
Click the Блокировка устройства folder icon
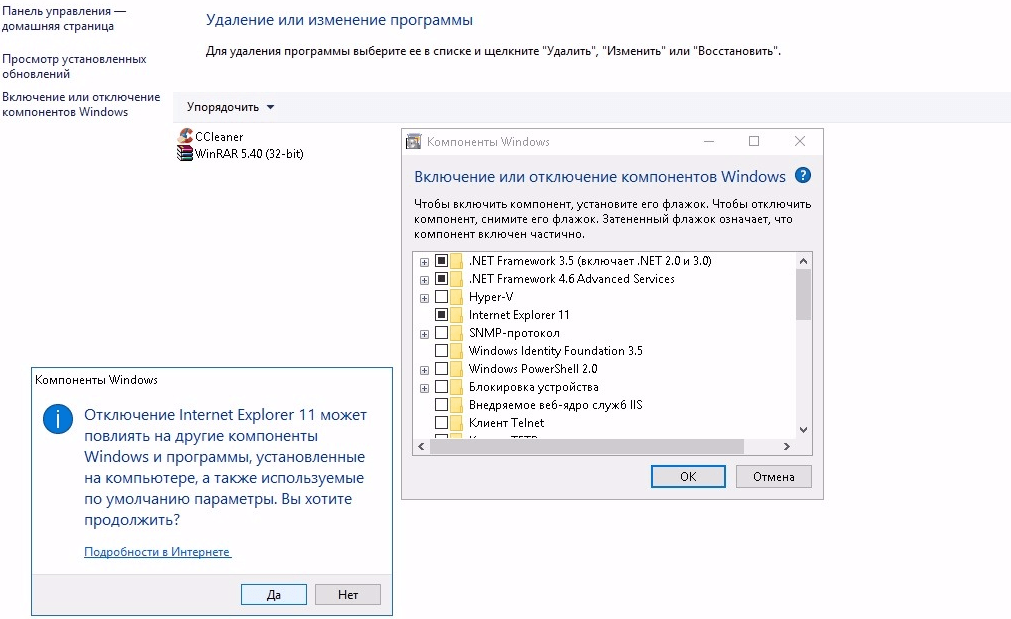456,388
